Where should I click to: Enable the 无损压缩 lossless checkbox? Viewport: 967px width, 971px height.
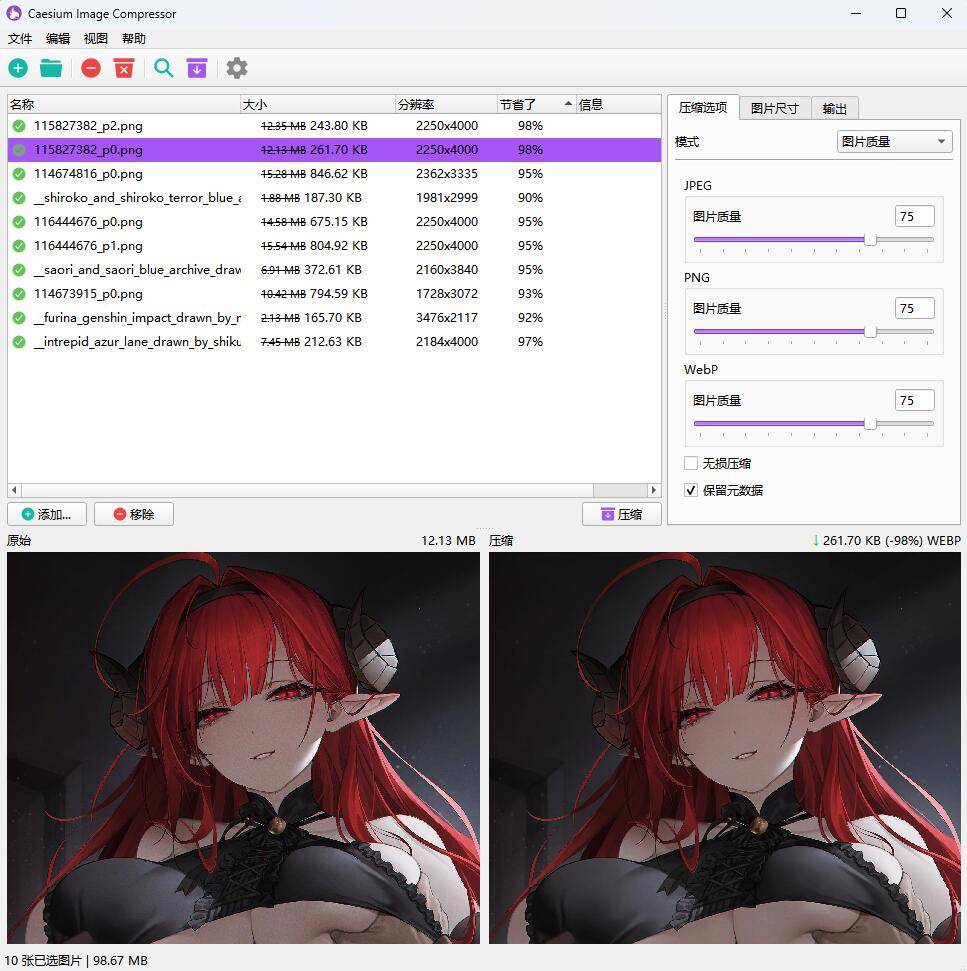click(x=691, y=463)
